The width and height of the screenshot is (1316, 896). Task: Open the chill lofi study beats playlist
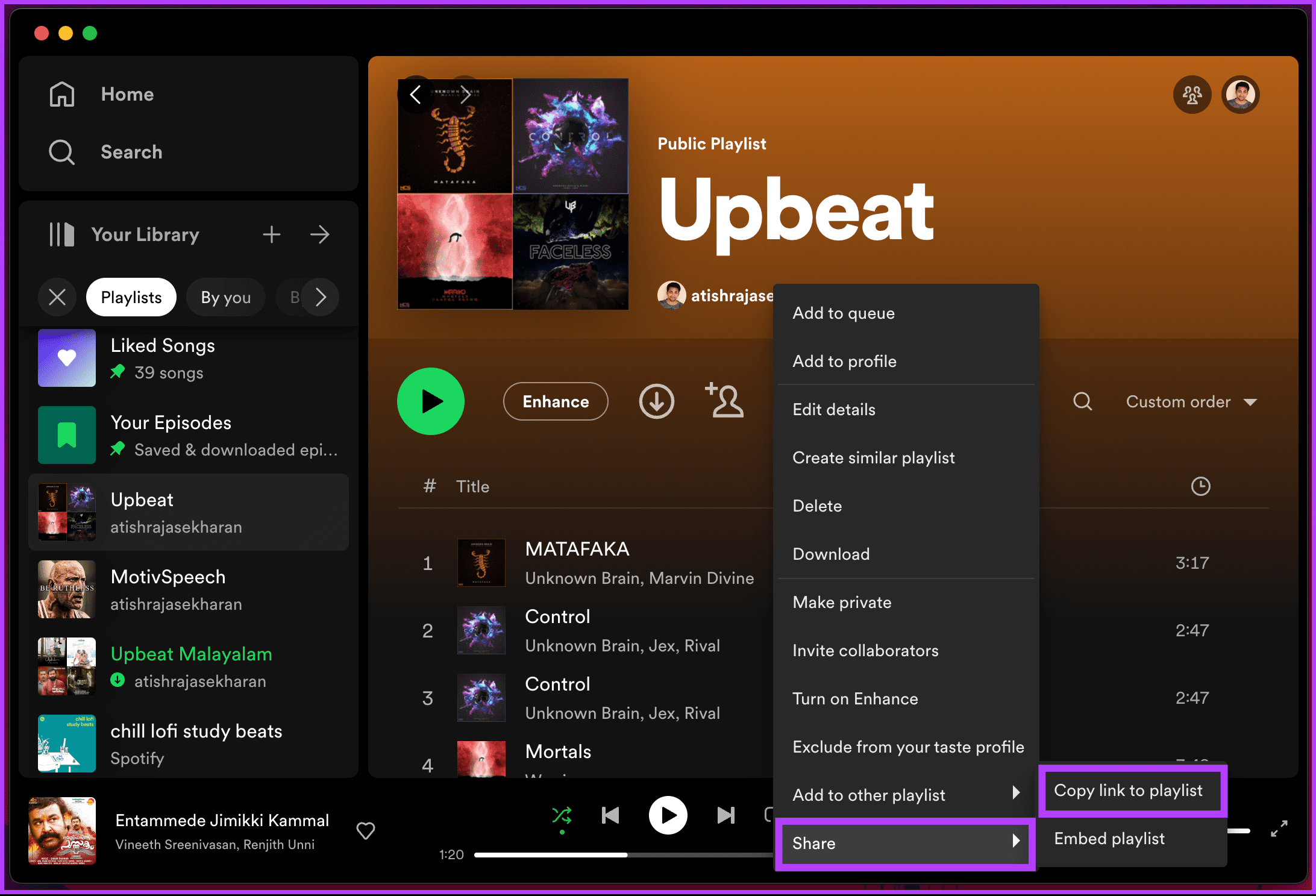(189, 744)
